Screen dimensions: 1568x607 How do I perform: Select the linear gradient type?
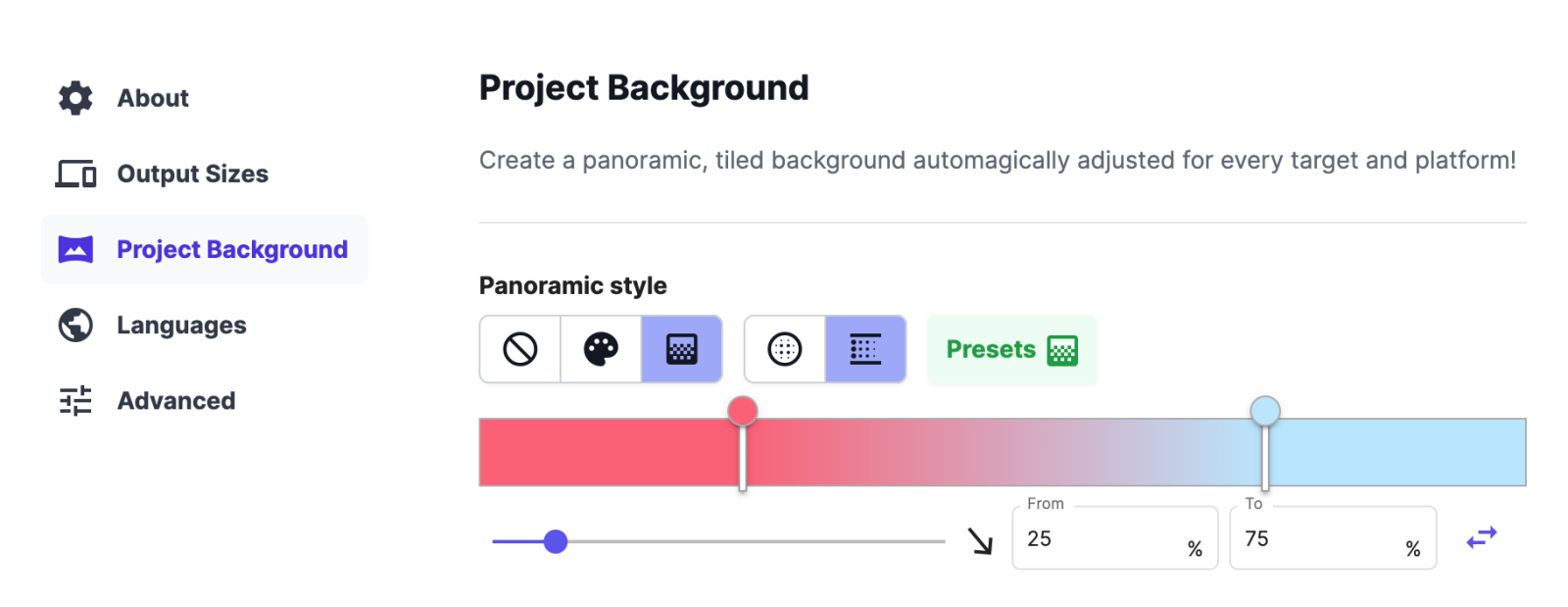click(865, 349)
